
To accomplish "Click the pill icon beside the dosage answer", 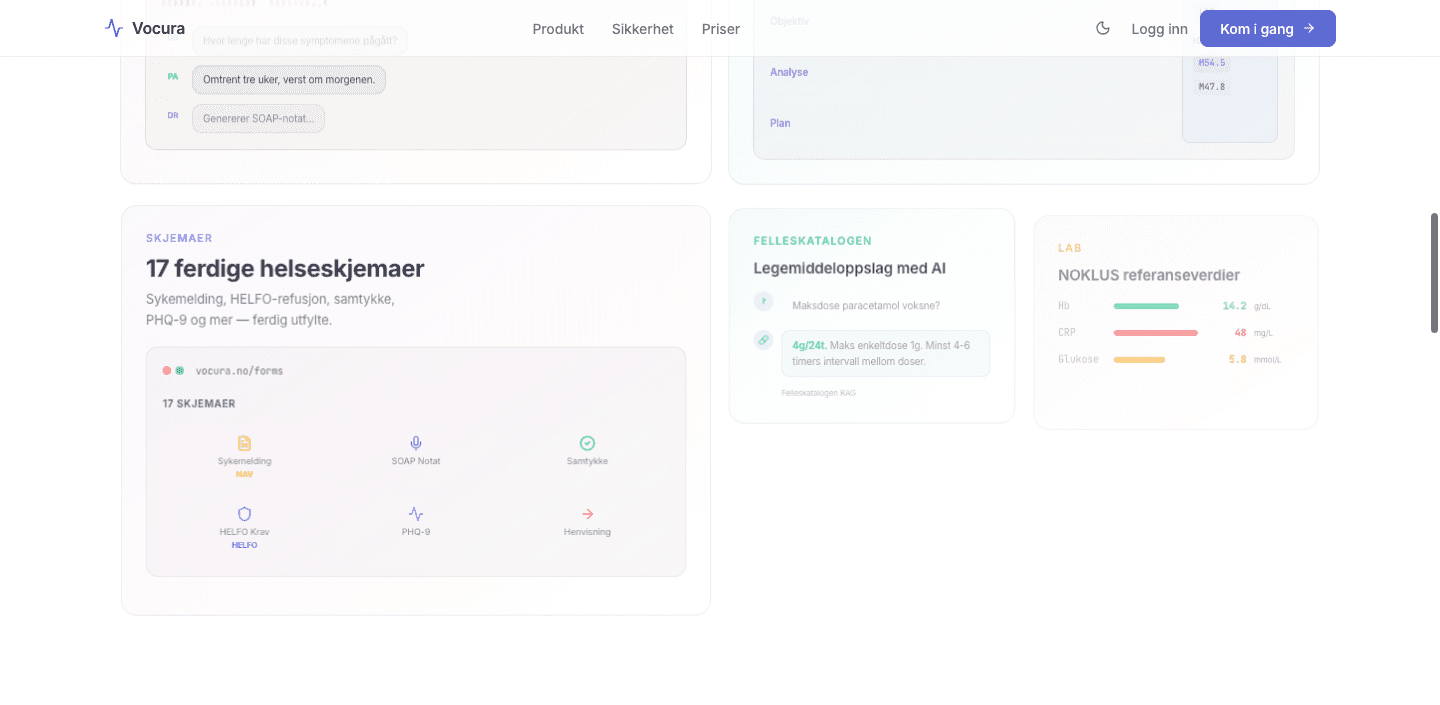I will (764, 340).
